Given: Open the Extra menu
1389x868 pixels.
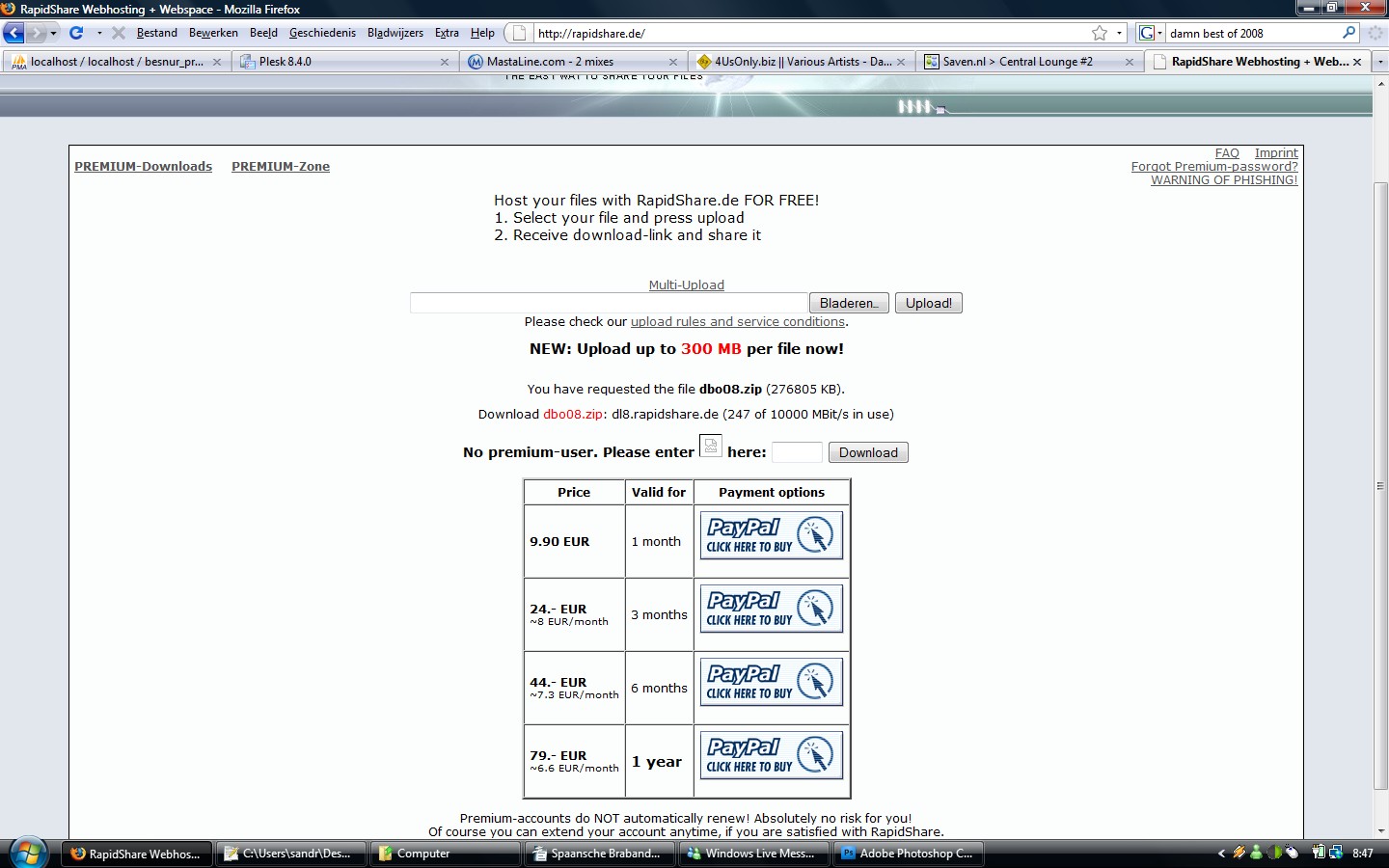Looking at the screenshot, I should point(447,33).
